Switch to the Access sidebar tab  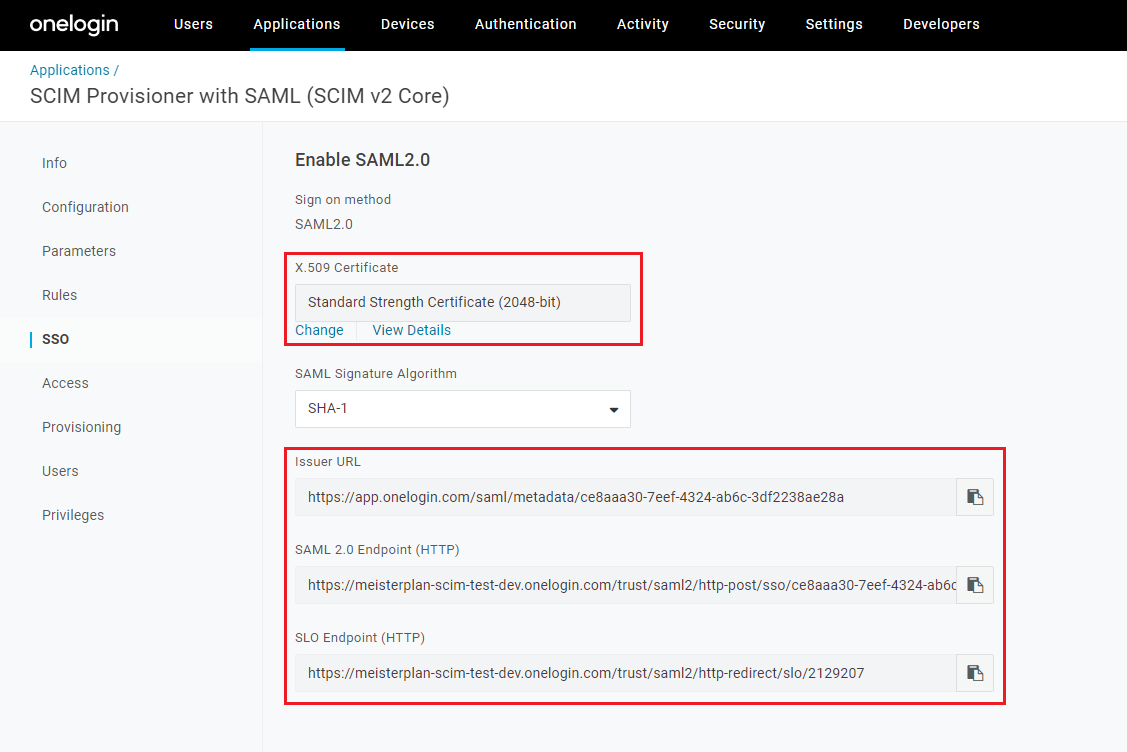pos(65,383)
